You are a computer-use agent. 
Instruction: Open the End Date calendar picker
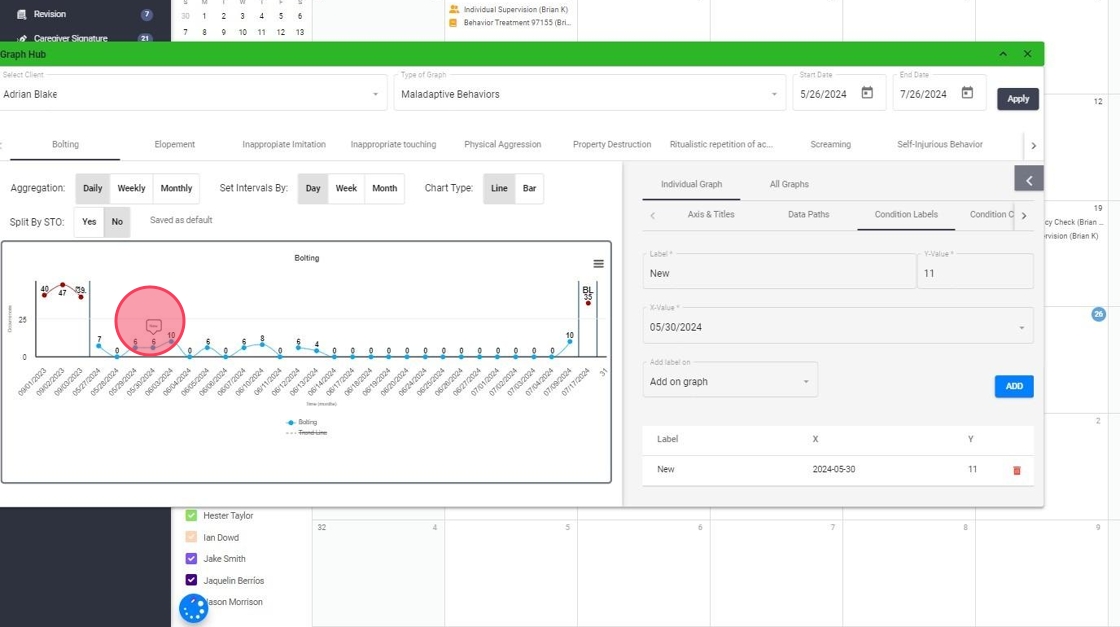click(967, 94)
